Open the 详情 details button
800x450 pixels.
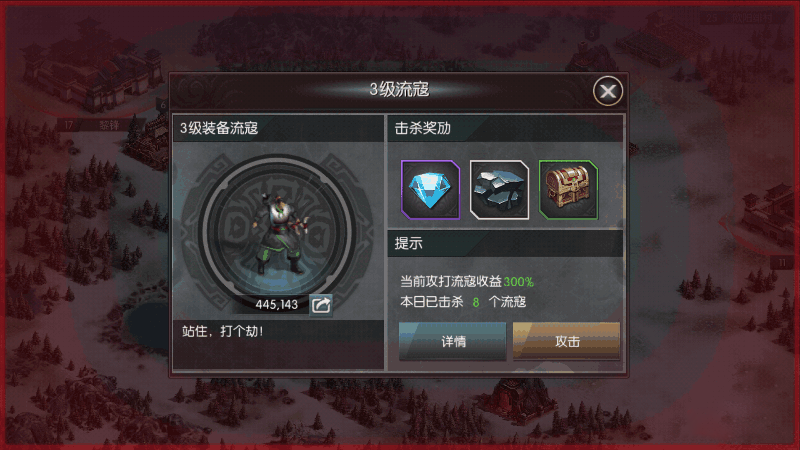click(453, 341)
